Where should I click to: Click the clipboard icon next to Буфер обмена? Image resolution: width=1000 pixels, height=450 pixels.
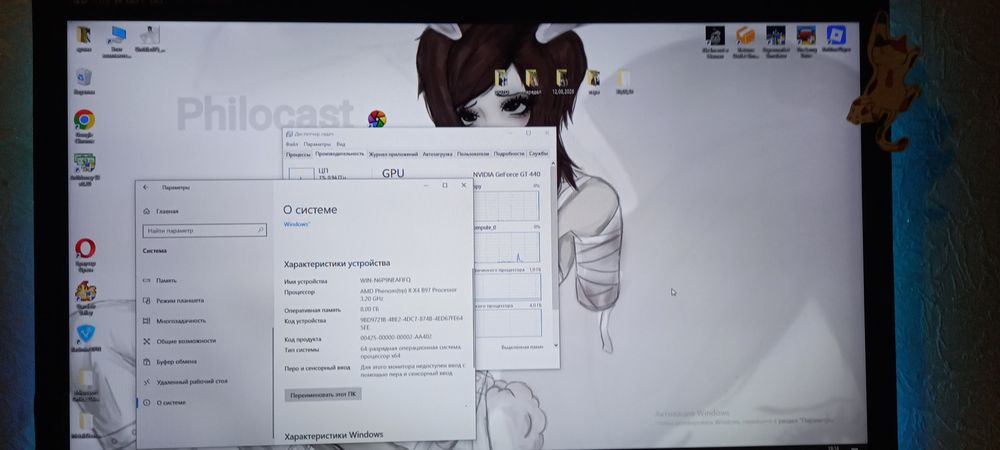147,361
